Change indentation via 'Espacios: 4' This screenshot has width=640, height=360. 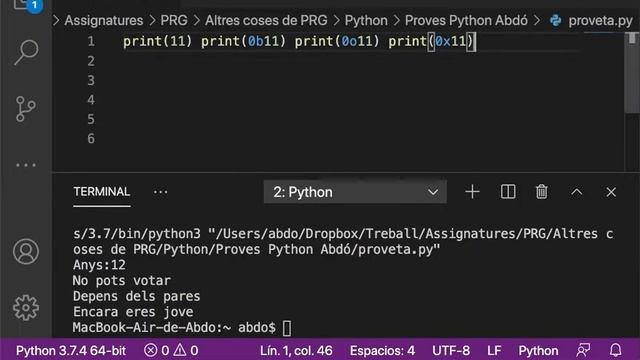click(x=382, y=350)
